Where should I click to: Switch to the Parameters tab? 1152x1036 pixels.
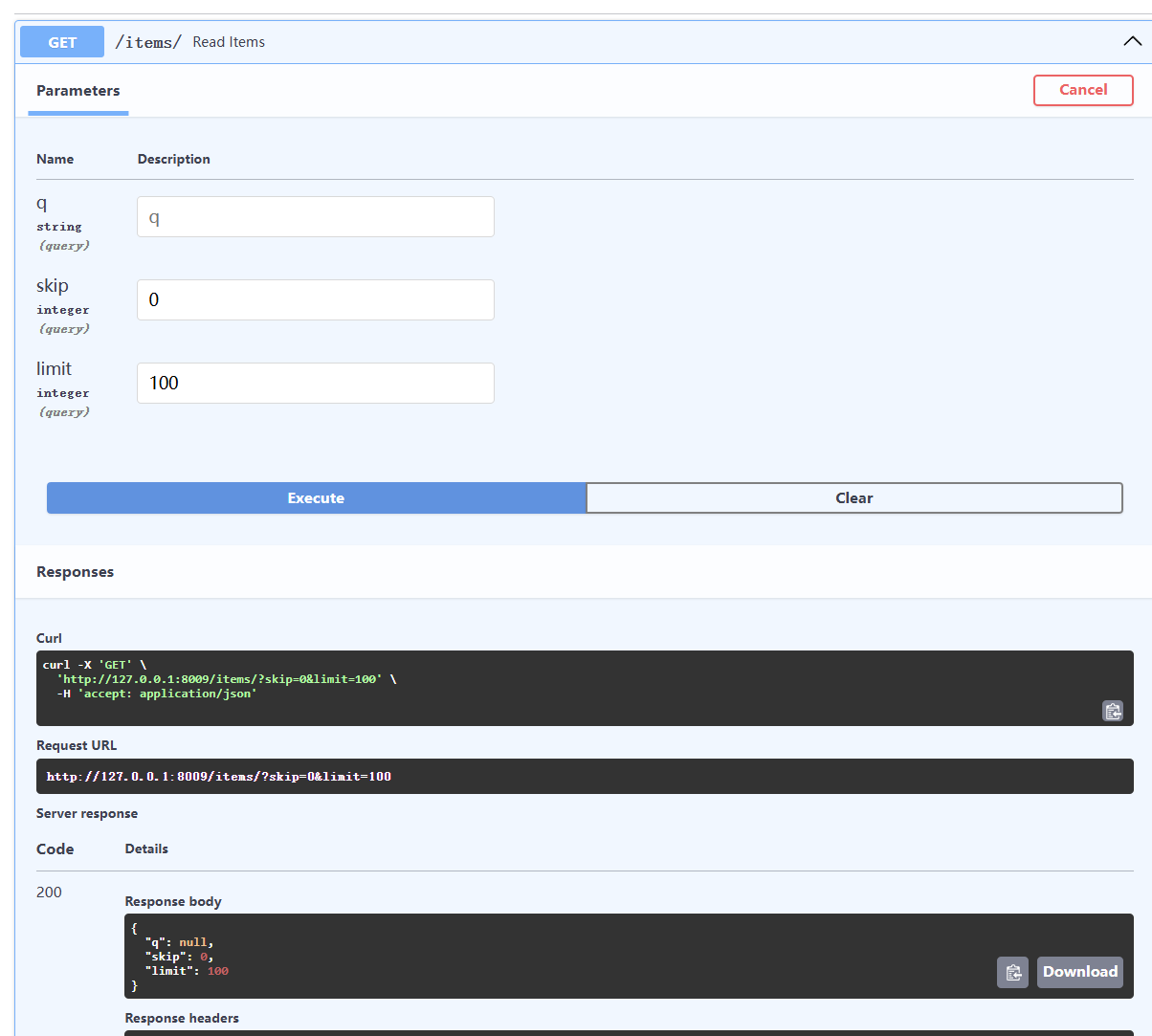(x=78, y=90)
